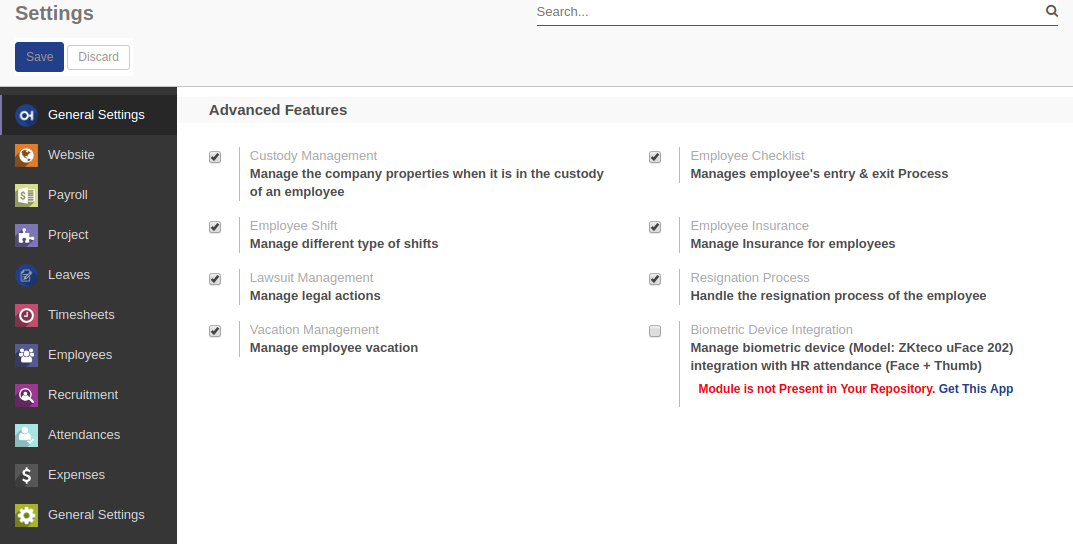
Task: Open the bottom General Settings gear entry
Action: click(96, 515)
